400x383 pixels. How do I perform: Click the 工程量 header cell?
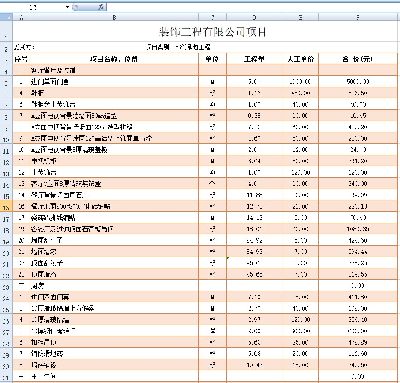click(x=254, y=59)
